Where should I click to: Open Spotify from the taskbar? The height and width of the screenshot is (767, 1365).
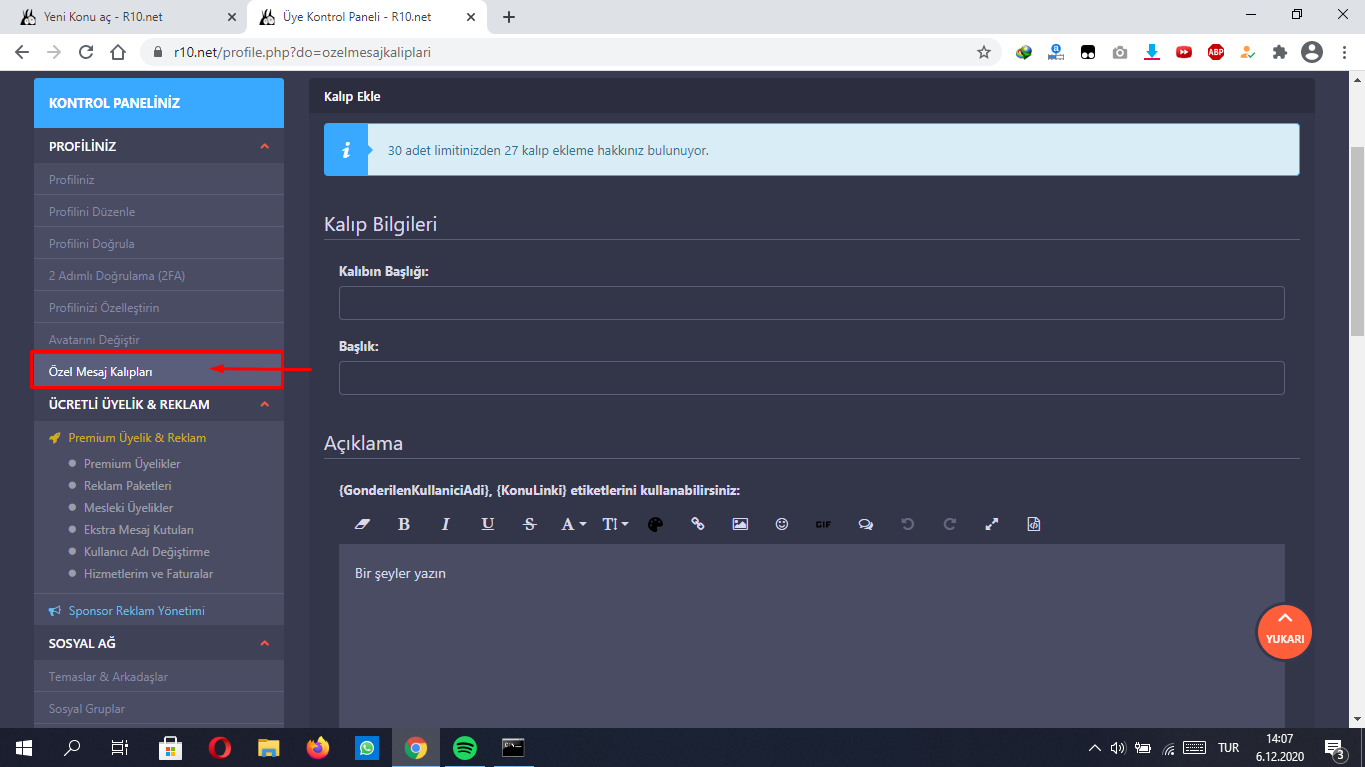465,747
